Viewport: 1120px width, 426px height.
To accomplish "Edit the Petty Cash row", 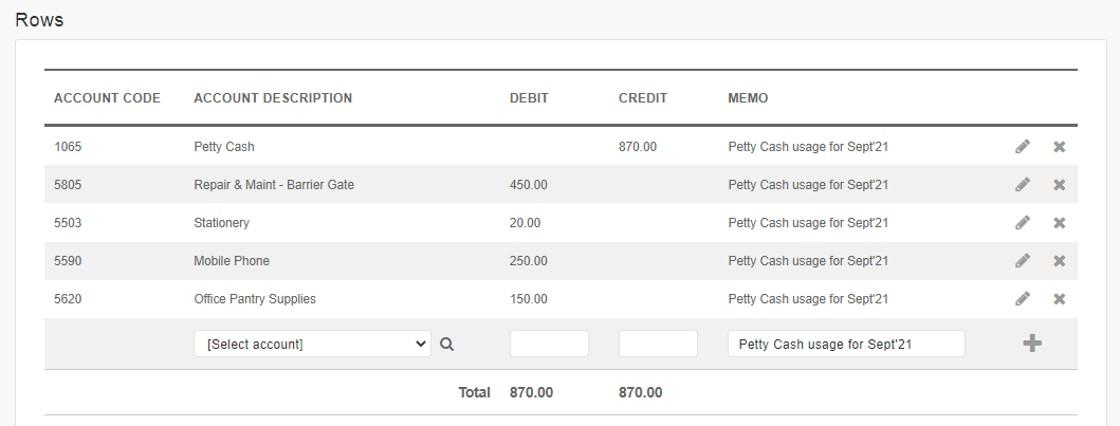I will coord(1022,147).
